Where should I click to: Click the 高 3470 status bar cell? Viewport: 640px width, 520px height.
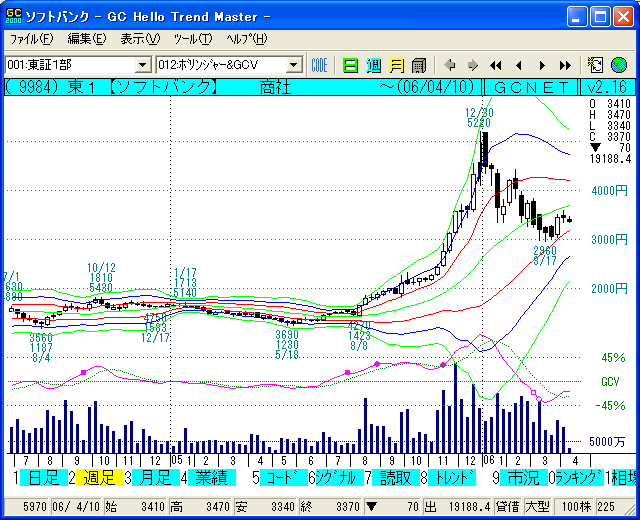click(x=201, y=507)
